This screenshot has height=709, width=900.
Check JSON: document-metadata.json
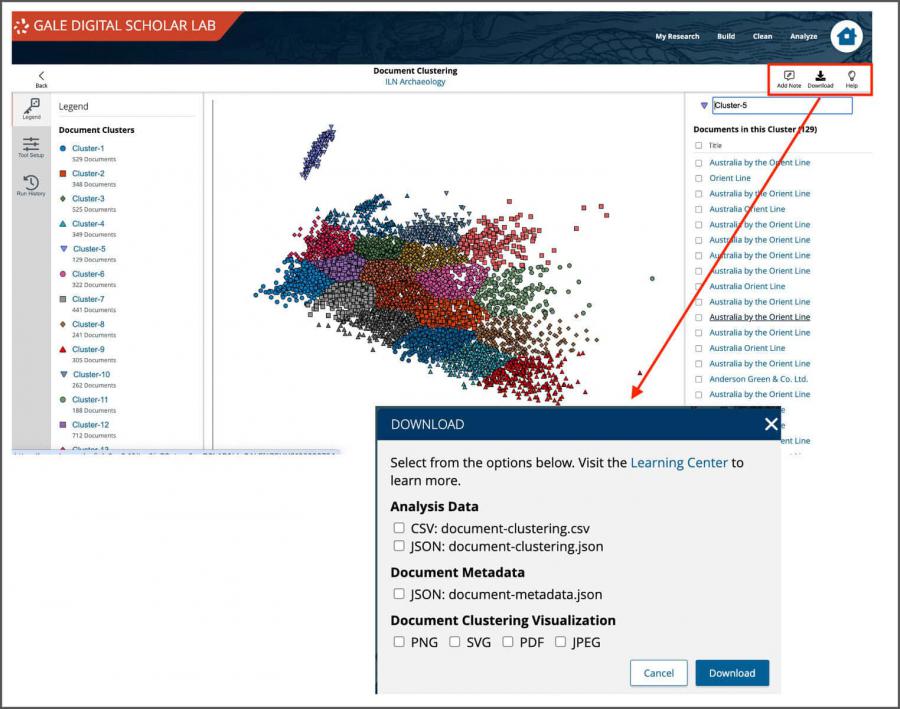click(399, 594)
